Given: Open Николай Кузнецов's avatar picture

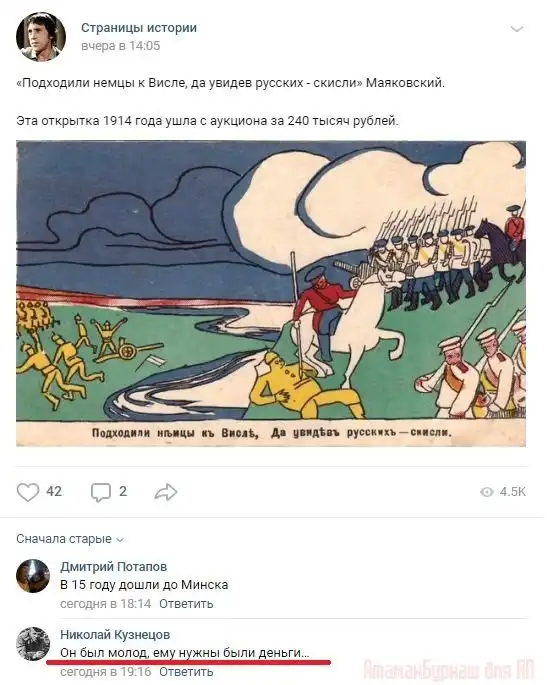Looking at the screenshot, I should click(33, 644).
